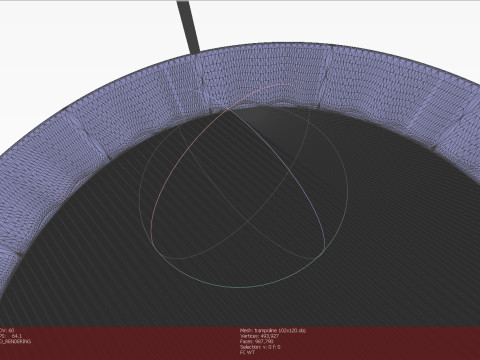Screen dimensions: 480x360
Task: Click the Vertices count line
Action: tap(259, 336)
